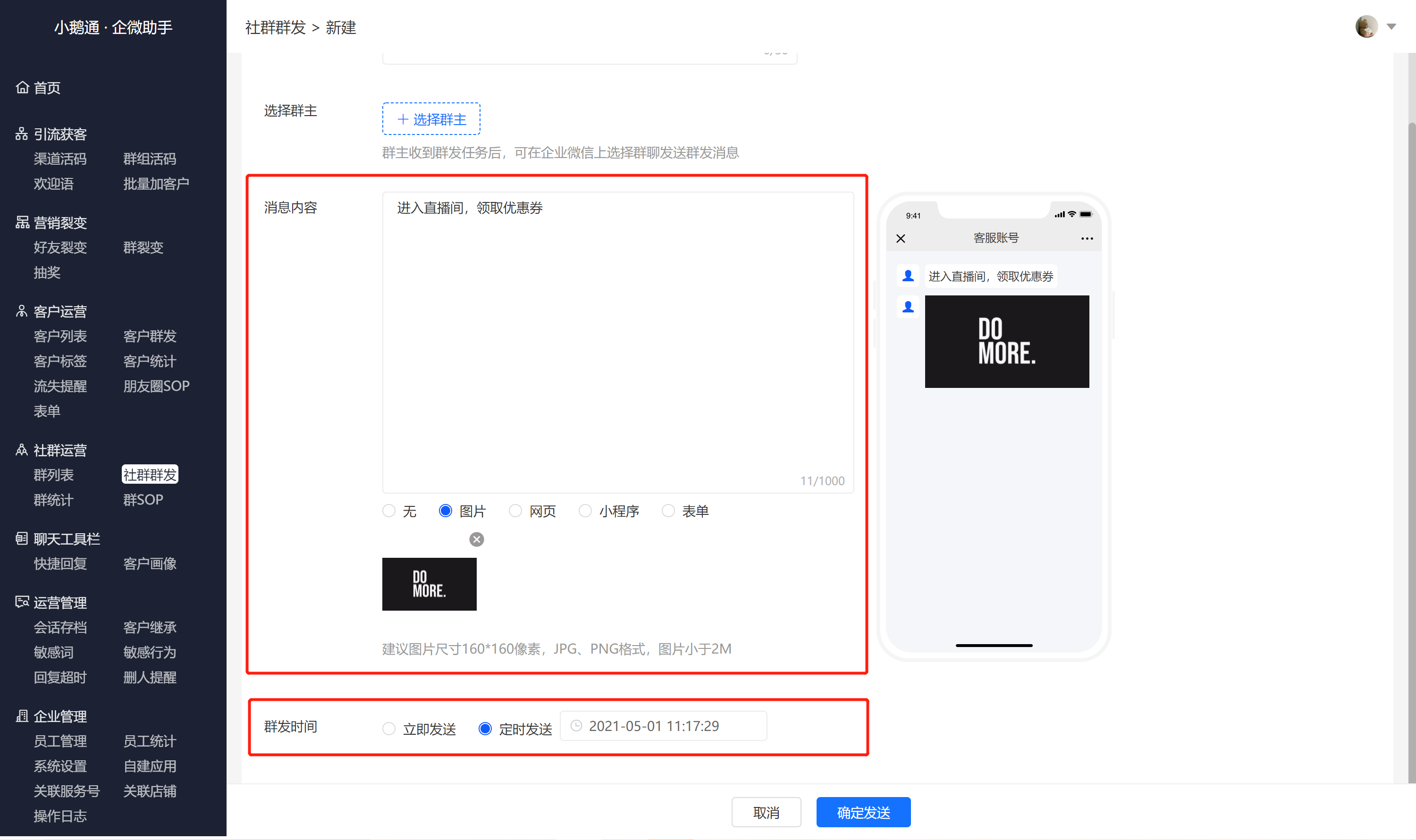Screen dimensions: 1416x840
Task: Remove the uploaded image with X icon
Action: tap(477, 539)
